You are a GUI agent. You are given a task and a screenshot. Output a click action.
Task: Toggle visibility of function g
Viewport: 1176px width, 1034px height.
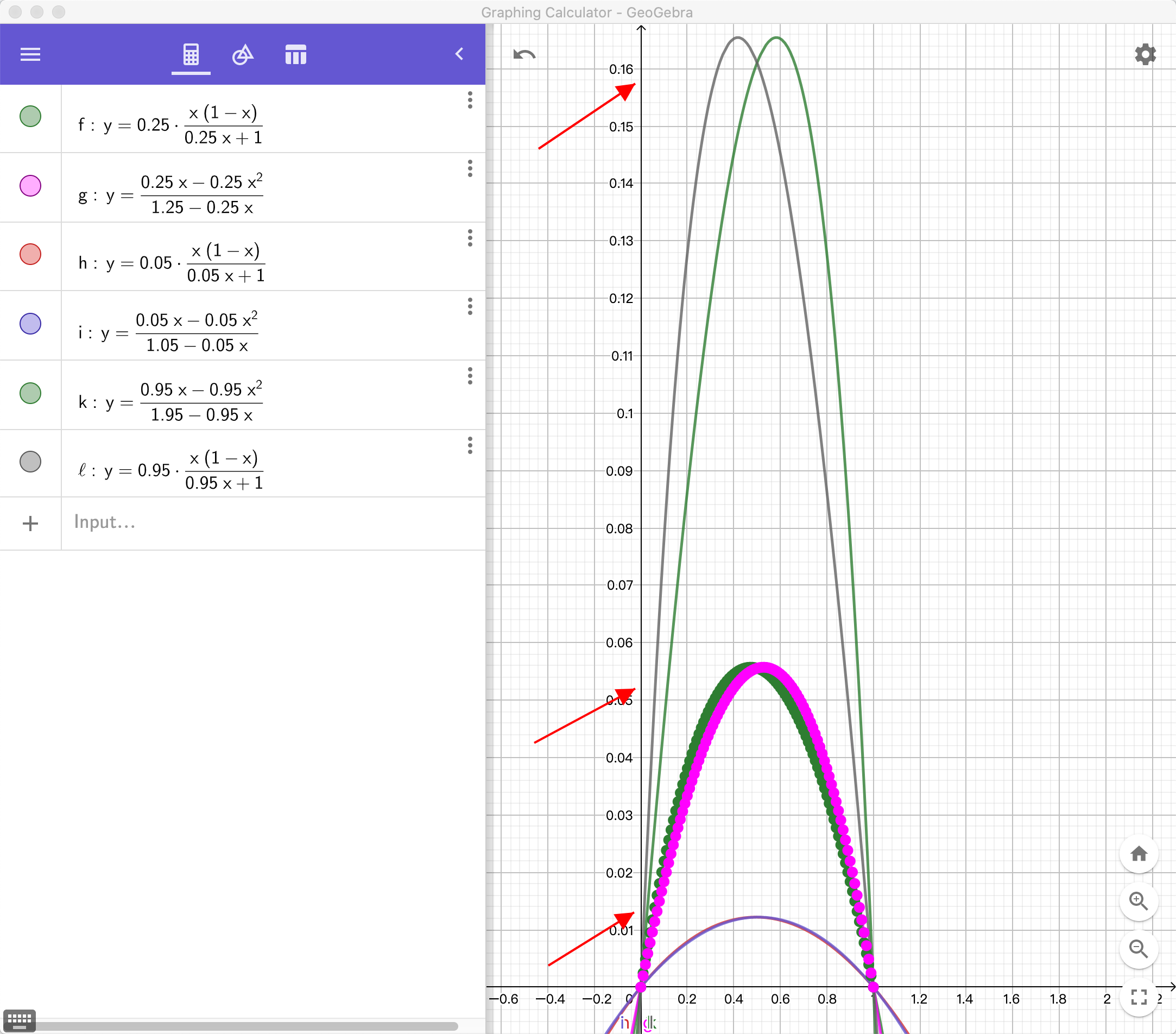tap(30, 186)
